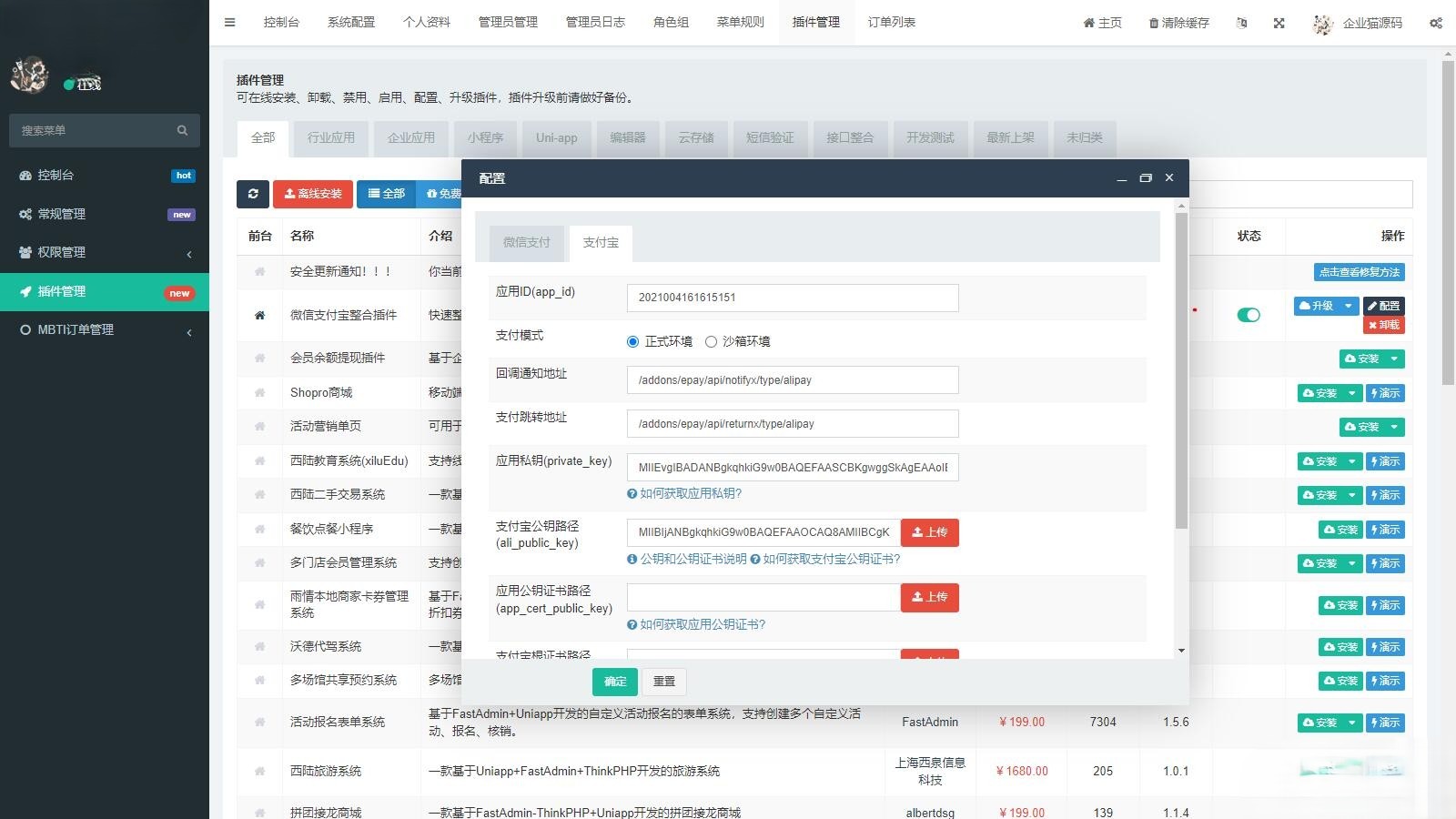Click 演示 for 沃德代驾系统 row

point(1386,647)
